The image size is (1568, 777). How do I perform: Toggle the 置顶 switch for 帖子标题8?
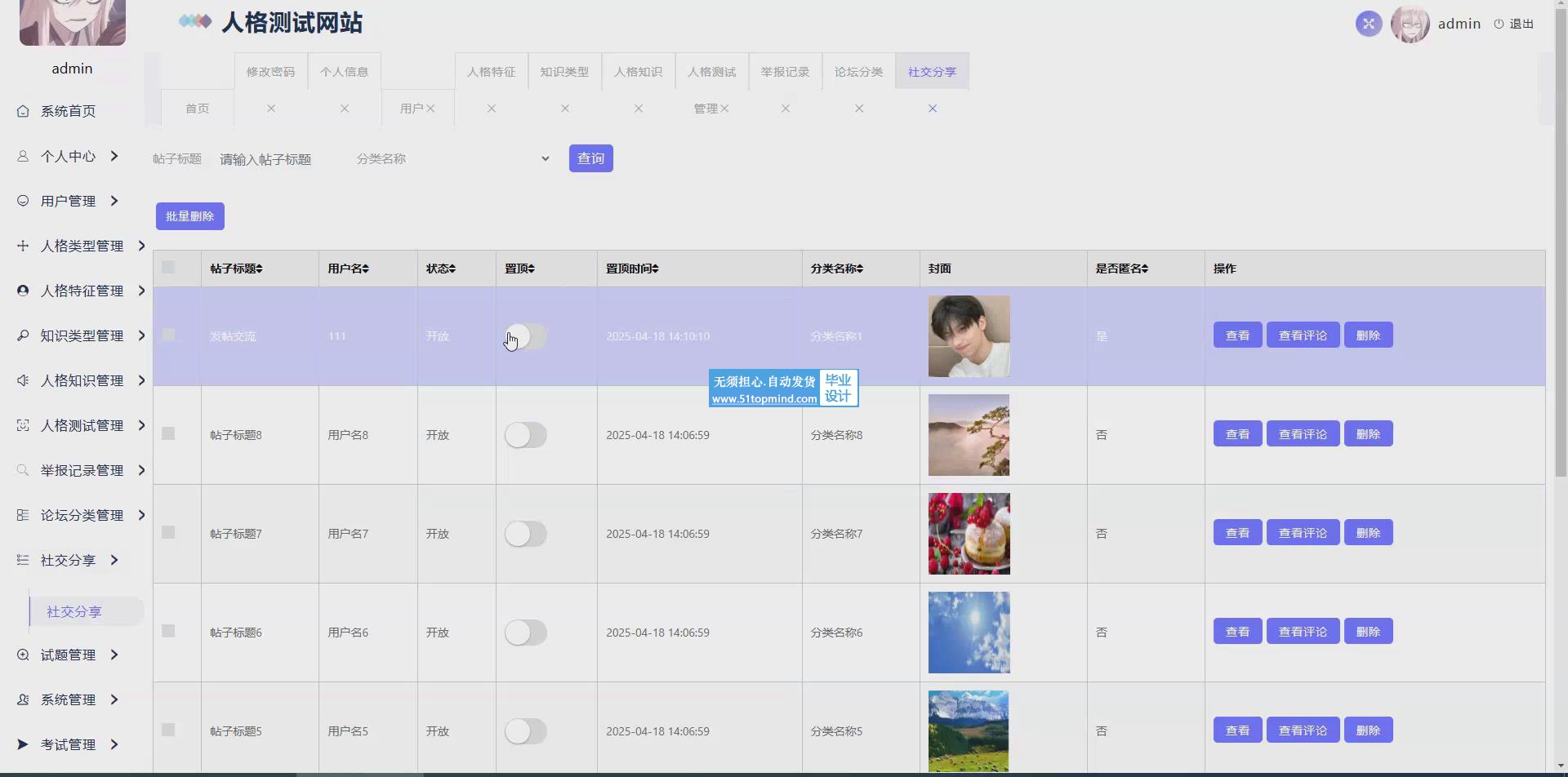(525, 435)
